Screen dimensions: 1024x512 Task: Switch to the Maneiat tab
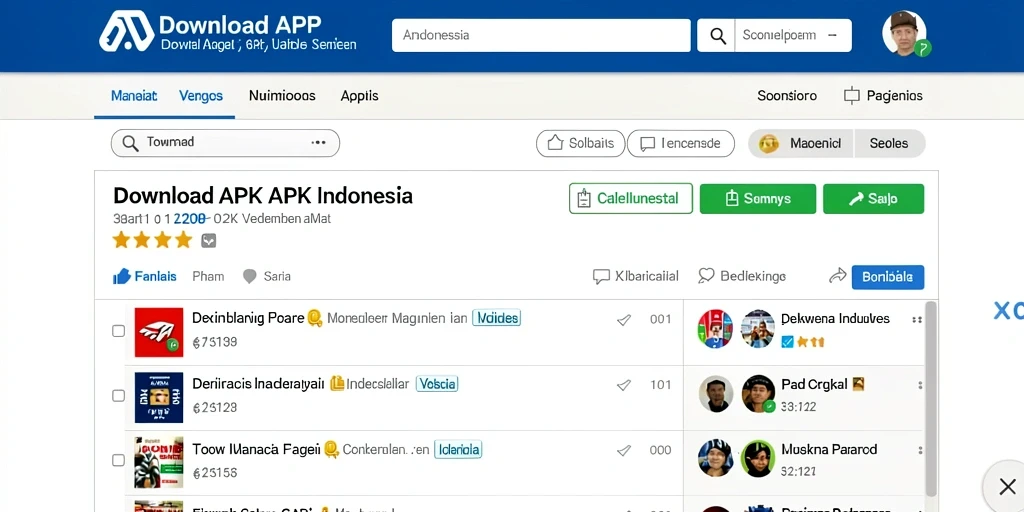point(134,96)
